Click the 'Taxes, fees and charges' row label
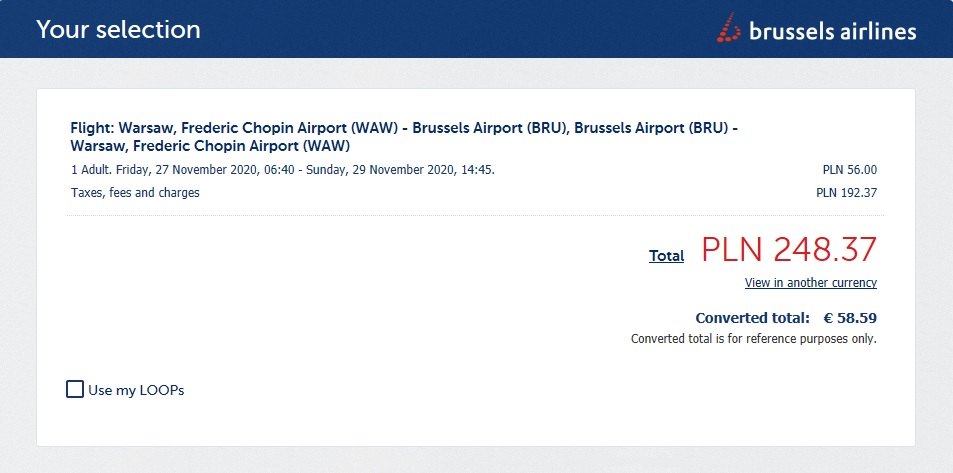 135,193
